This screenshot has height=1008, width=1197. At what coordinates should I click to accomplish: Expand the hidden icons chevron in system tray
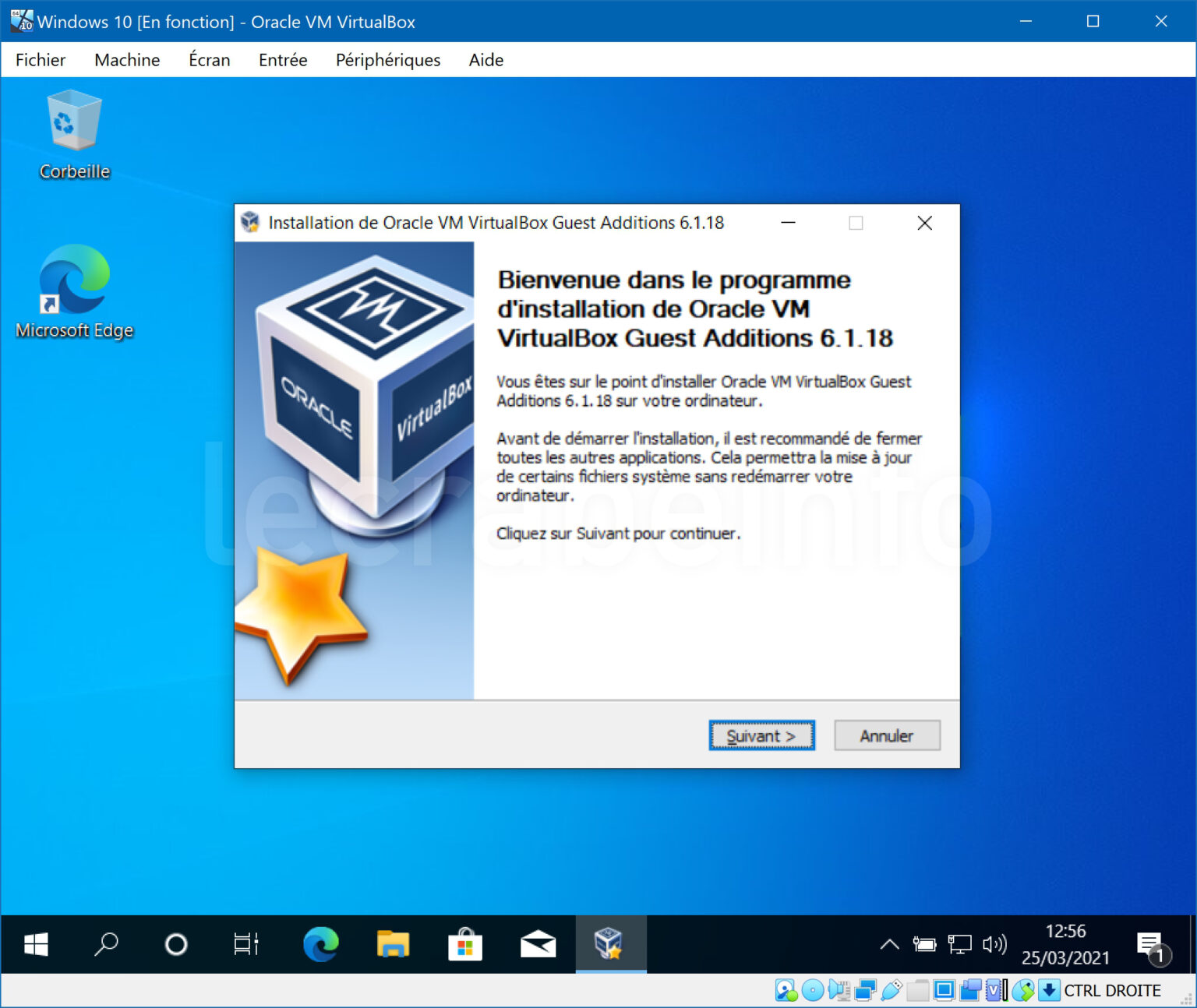(x=888, y=944)
